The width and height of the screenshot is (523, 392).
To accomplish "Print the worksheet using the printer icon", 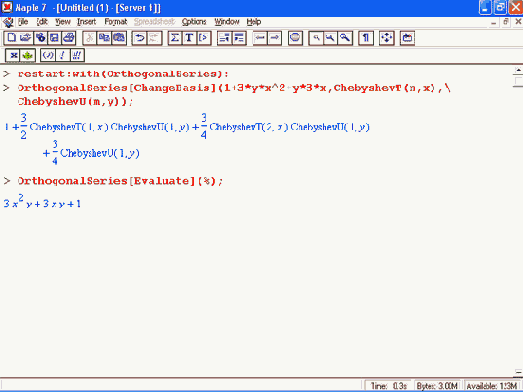I will point(69,38).
